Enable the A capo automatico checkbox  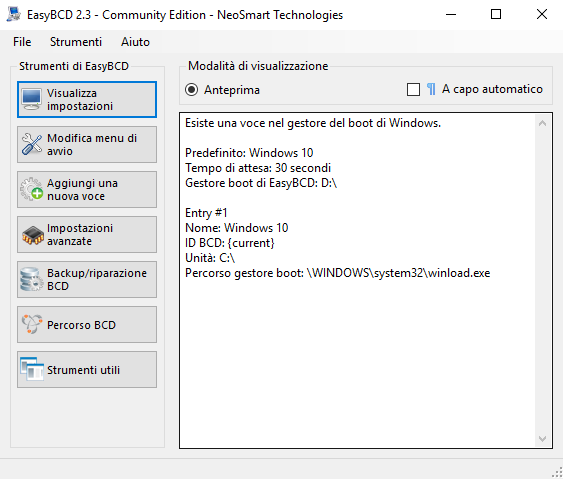coord(413,89)
